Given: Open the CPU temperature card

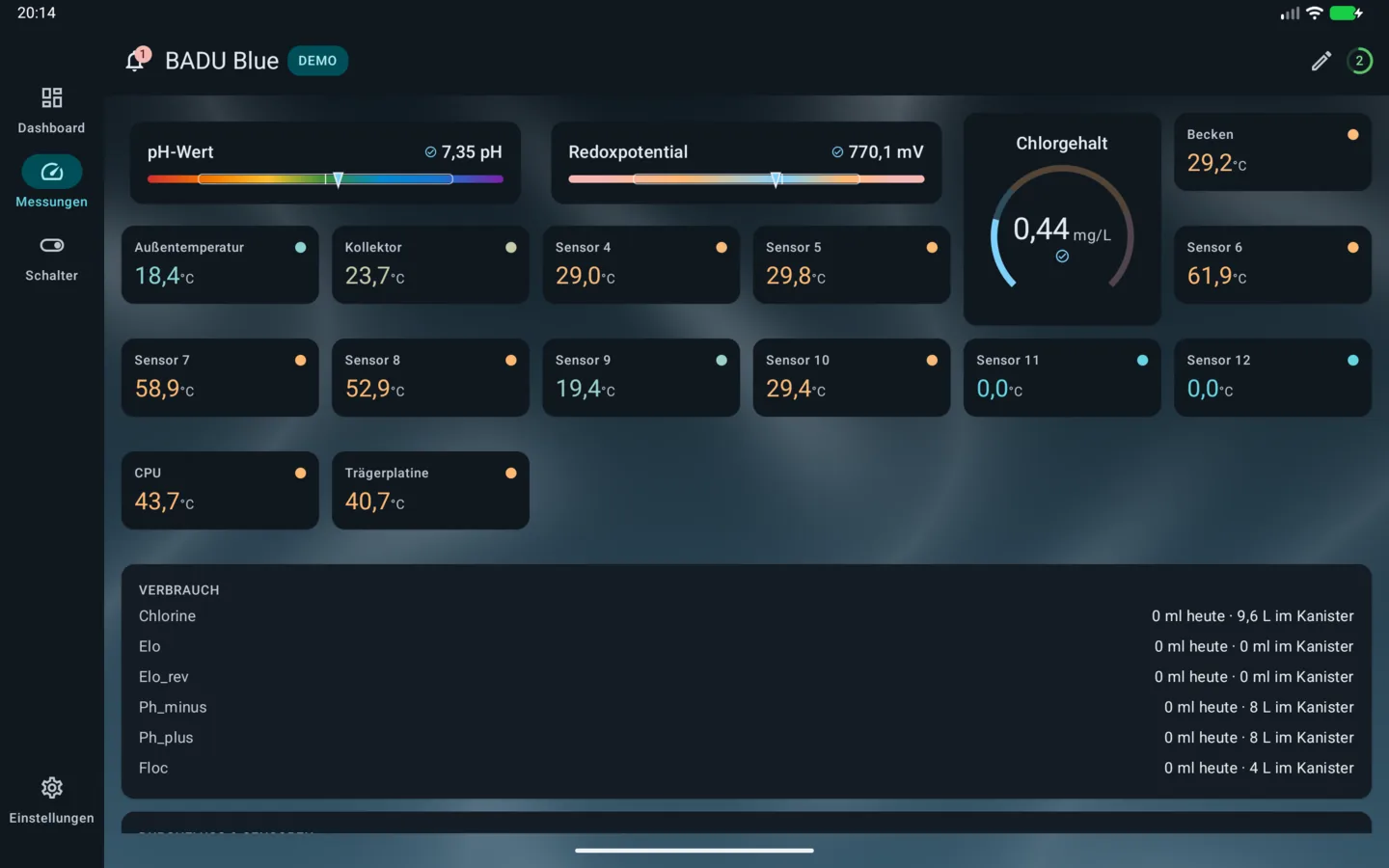Looking at the screenshot, I should (x=220, y=490).
